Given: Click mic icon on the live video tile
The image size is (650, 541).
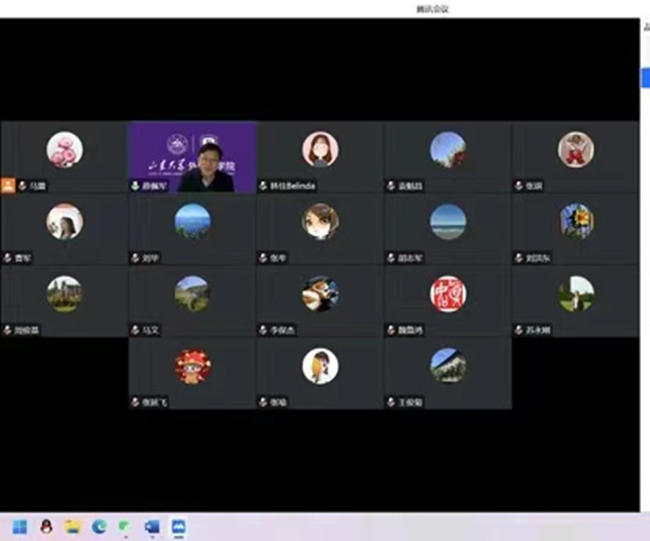Looking at the screenshot, I should tap(135, 186).
